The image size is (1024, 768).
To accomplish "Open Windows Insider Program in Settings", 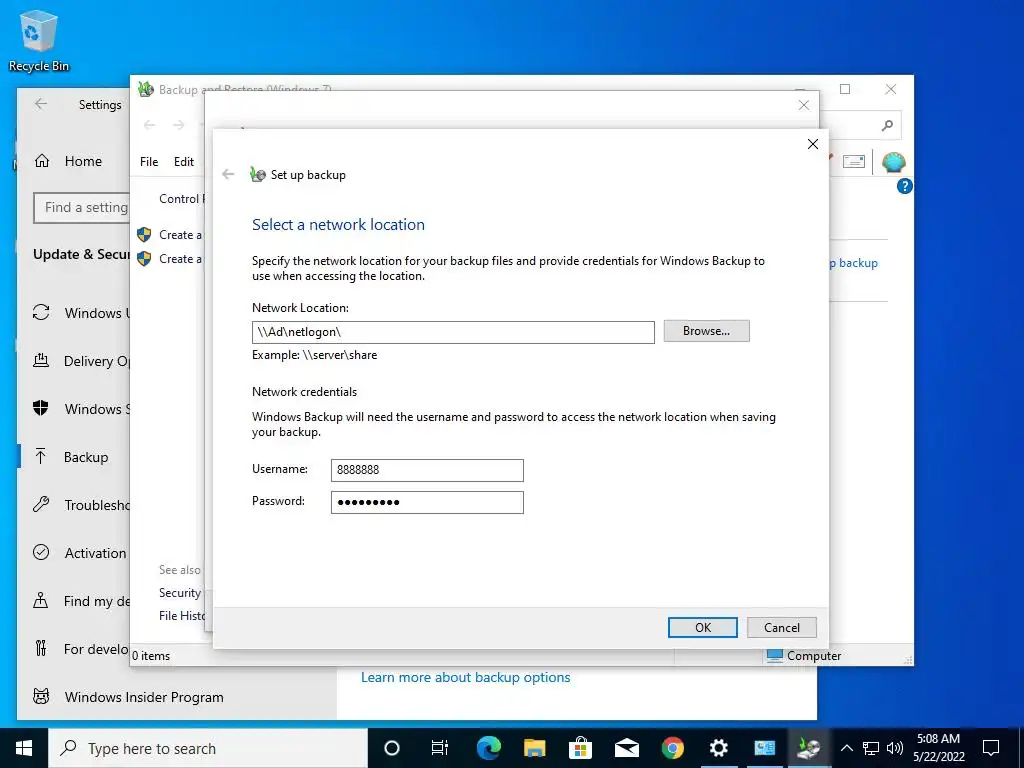I will [128, 697].
